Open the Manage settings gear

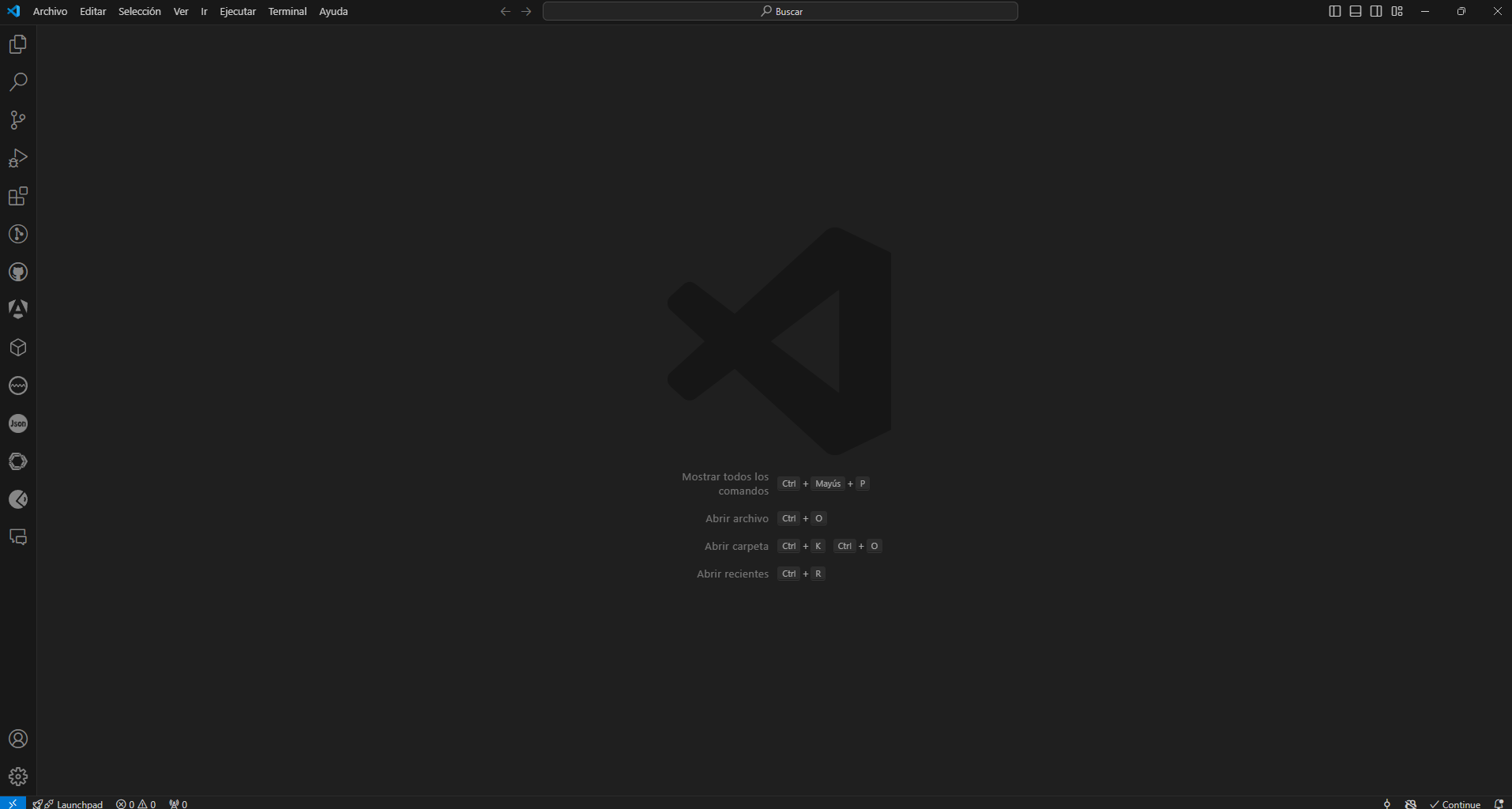pyautogui.click(x=17, y=776)
